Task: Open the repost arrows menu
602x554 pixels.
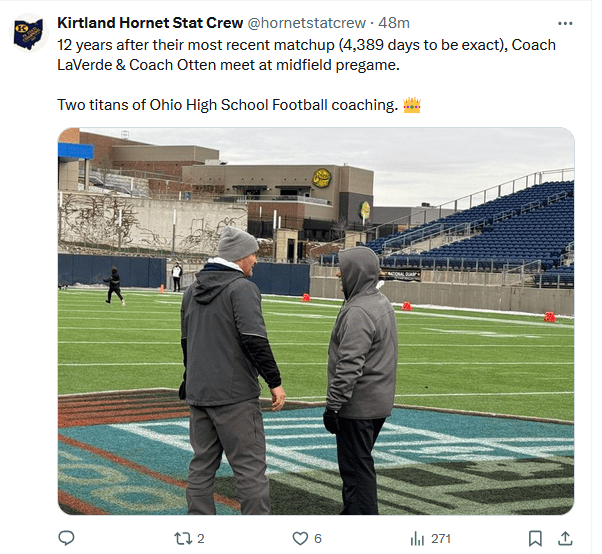Action: click(182, 538)
